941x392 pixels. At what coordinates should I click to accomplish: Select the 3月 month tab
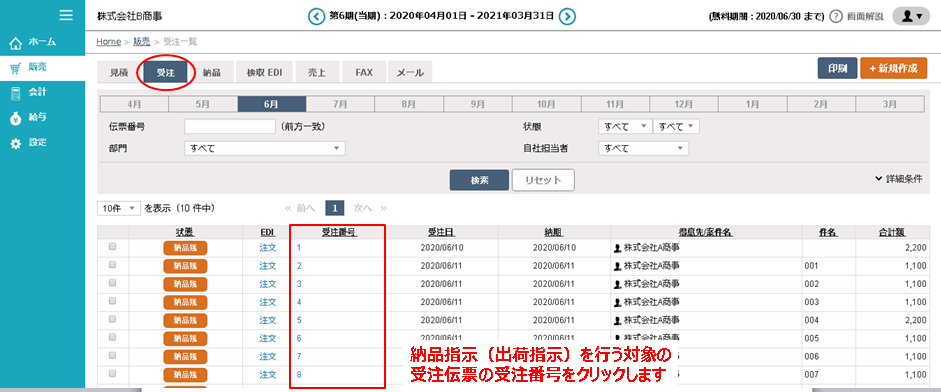[890, 104]
